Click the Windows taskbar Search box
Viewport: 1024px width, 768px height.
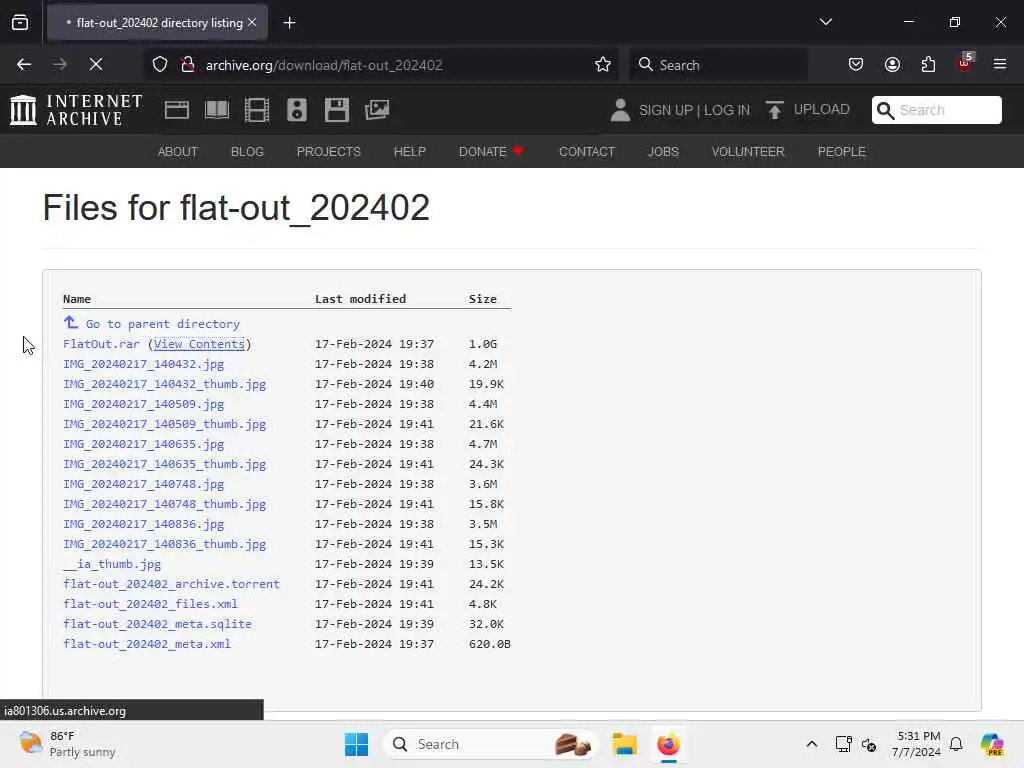coord(490,744)
